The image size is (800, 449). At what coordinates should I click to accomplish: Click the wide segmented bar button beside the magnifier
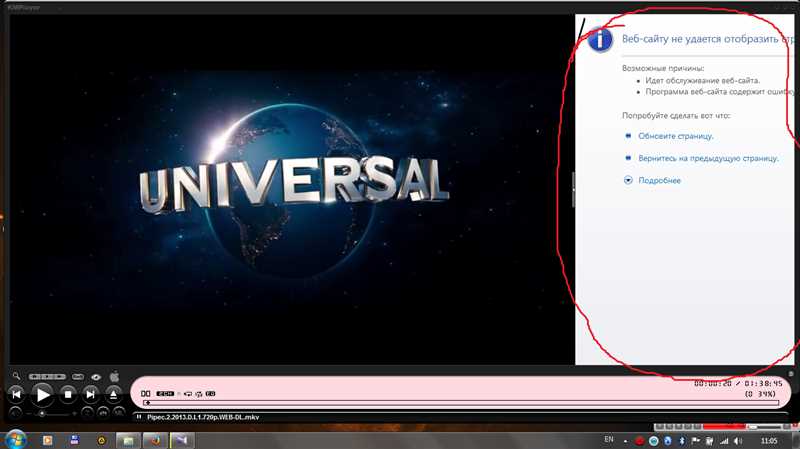(47, 377)
